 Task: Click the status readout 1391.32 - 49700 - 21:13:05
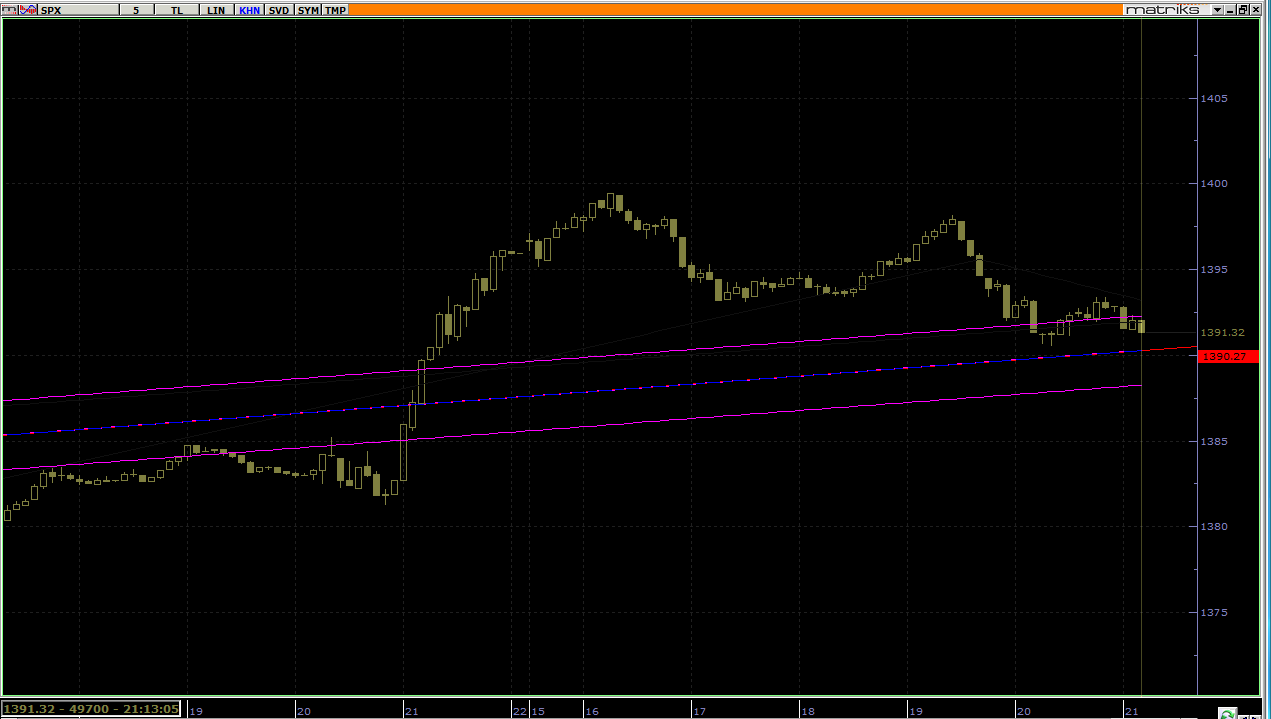point(91,709)
